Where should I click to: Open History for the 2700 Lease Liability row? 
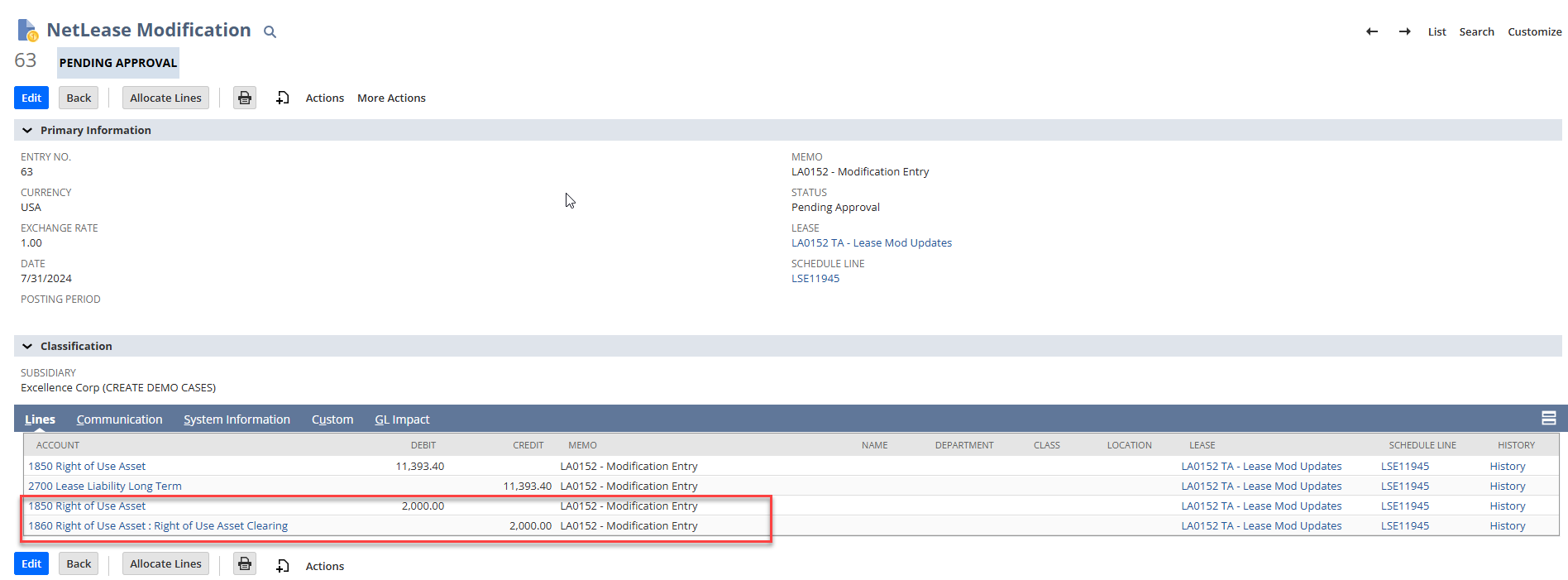(1508, 486)
